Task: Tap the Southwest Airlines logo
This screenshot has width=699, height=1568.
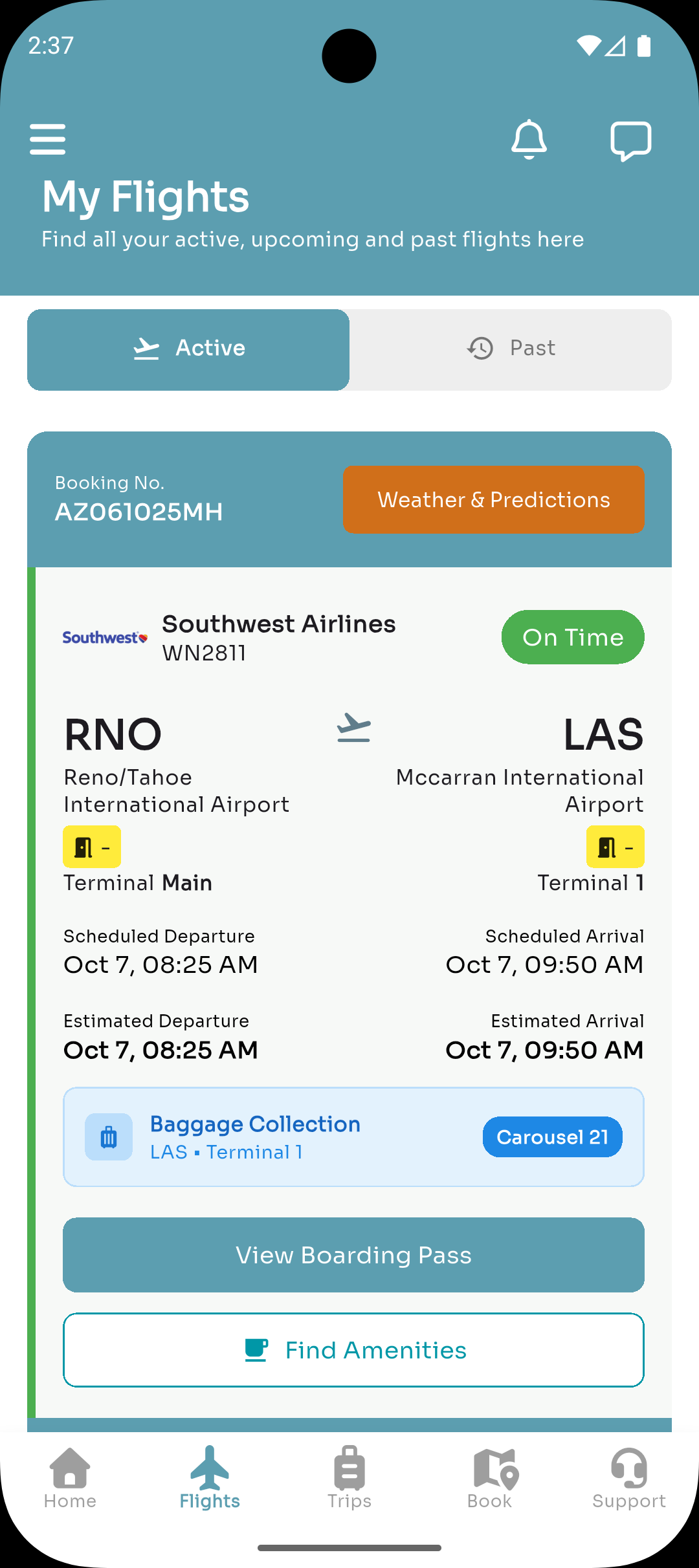Action: point(105,638)
